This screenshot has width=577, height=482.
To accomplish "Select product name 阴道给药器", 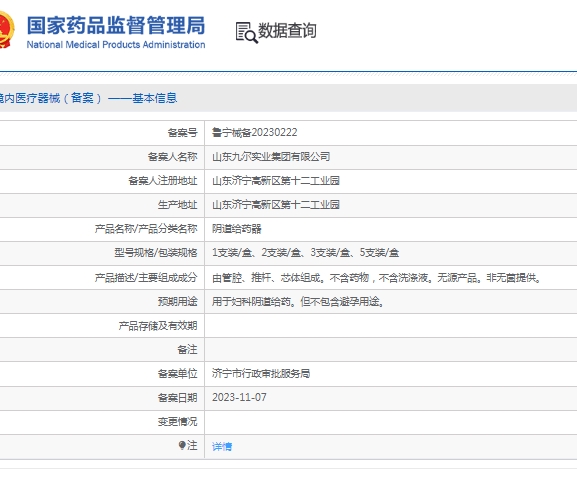I will tap(237, 229).
